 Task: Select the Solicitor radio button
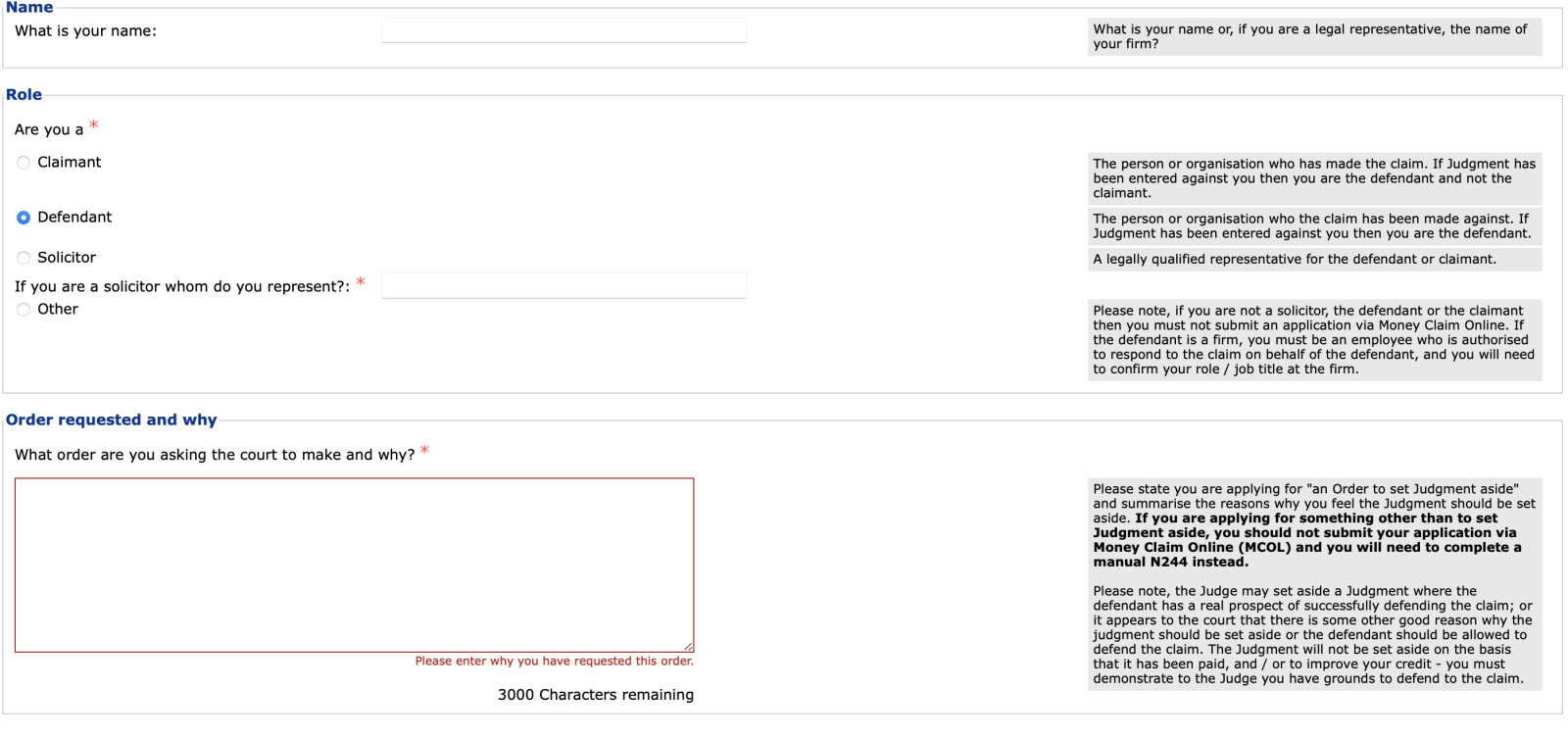(24, 258)
